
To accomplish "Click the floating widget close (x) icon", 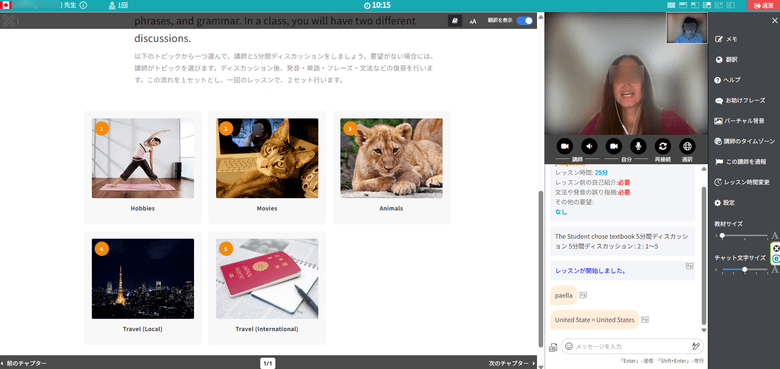I will [x=776, y=249].
